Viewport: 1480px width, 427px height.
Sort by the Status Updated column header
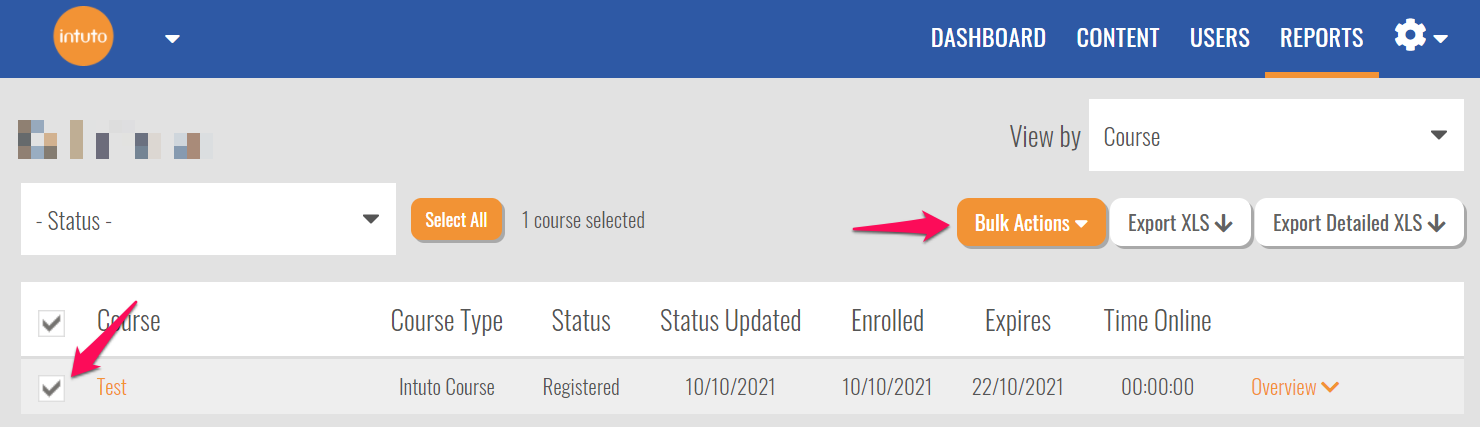pyautogui.click(x=730, y=321)
